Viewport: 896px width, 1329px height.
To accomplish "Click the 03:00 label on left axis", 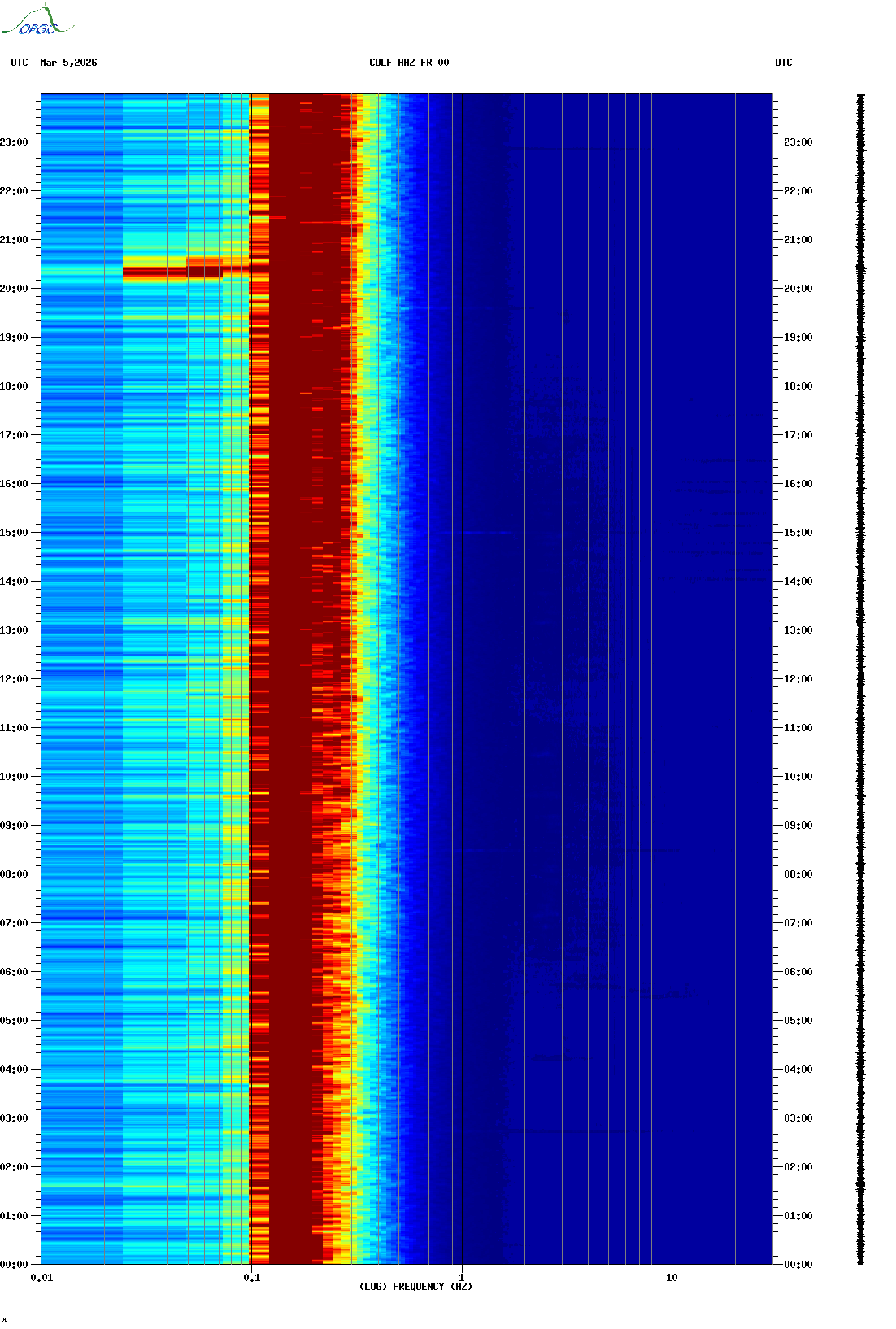I will [14, 1118].
